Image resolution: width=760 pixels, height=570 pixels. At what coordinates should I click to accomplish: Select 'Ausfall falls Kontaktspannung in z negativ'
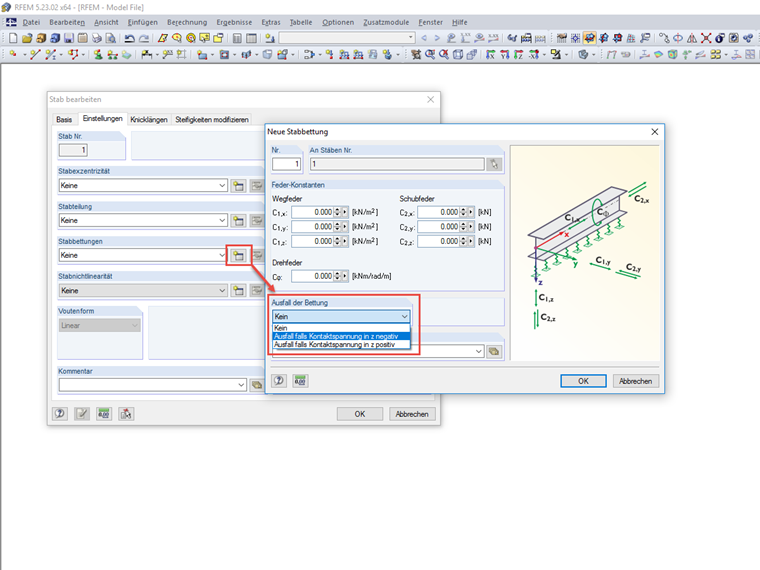(341, 336)
